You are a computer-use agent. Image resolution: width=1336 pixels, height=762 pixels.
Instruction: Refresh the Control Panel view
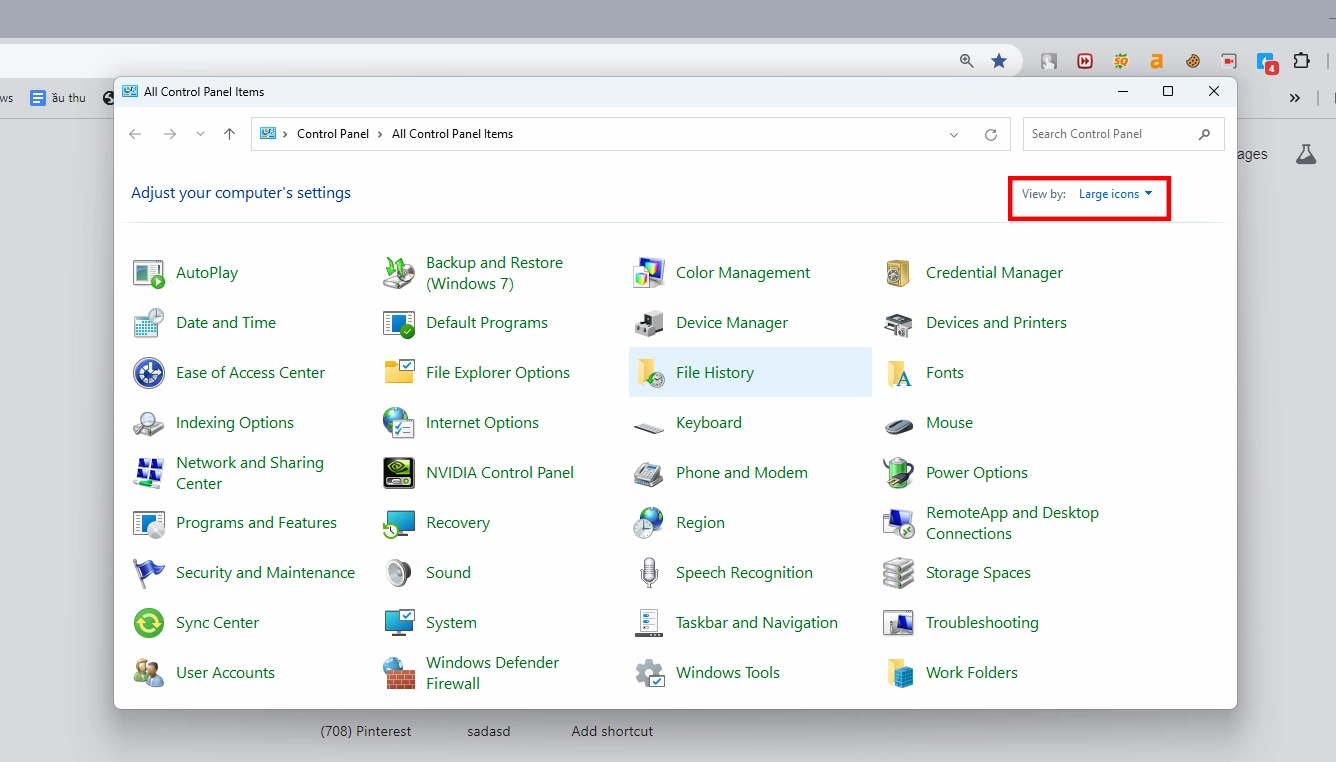tap(991, 135)
